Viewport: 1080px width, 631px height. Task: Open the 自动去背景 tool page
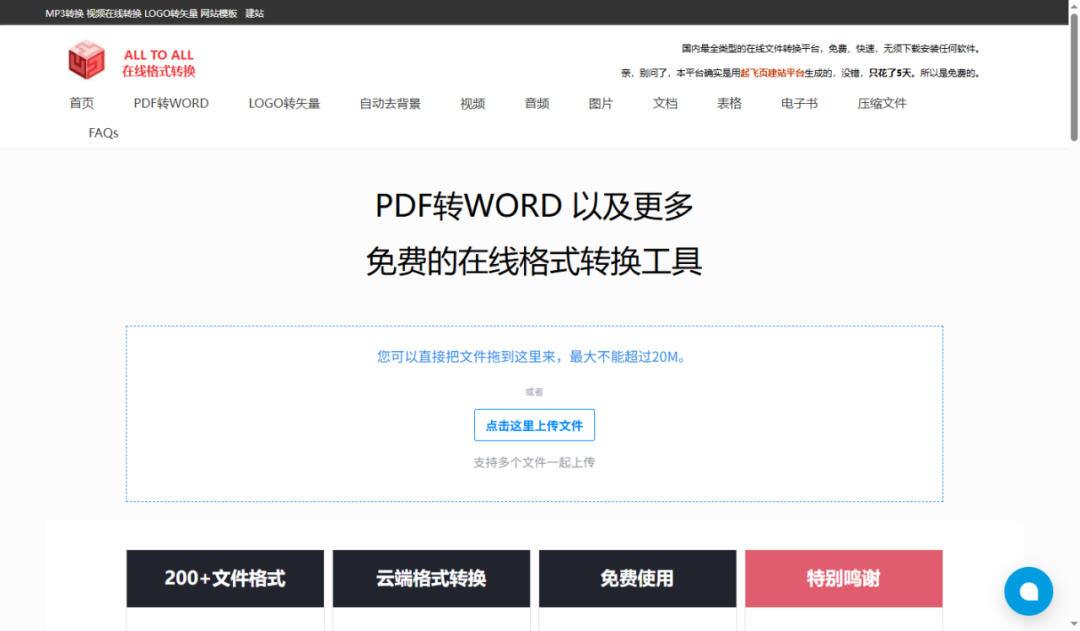[391, 102]
